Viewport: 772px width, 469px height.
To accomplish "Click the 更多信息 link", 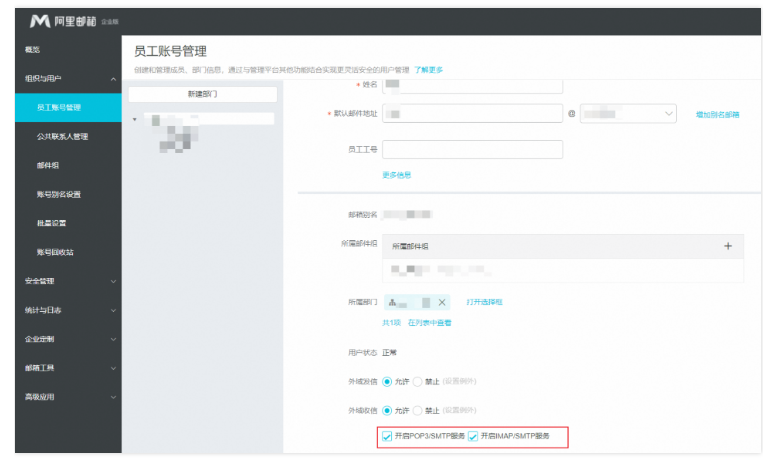I will click(x=396, y=175).
